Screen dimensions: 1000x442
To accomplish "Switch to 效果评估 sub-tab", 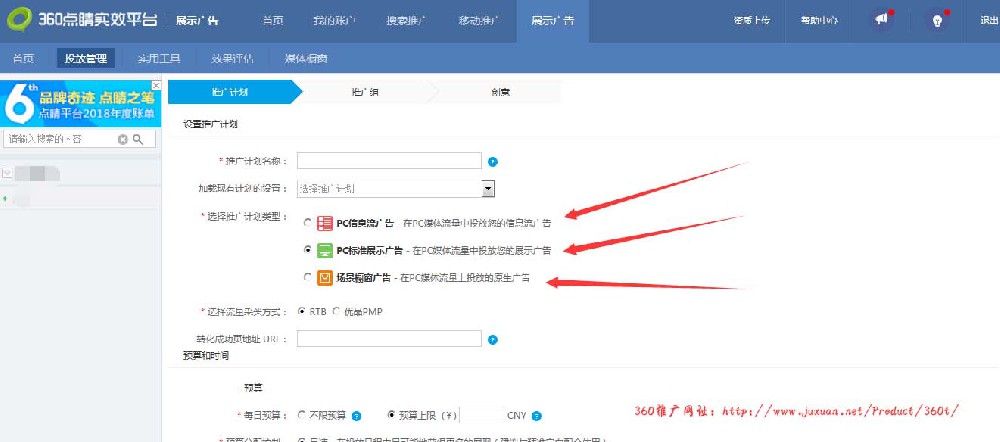I will pos(232,59).
